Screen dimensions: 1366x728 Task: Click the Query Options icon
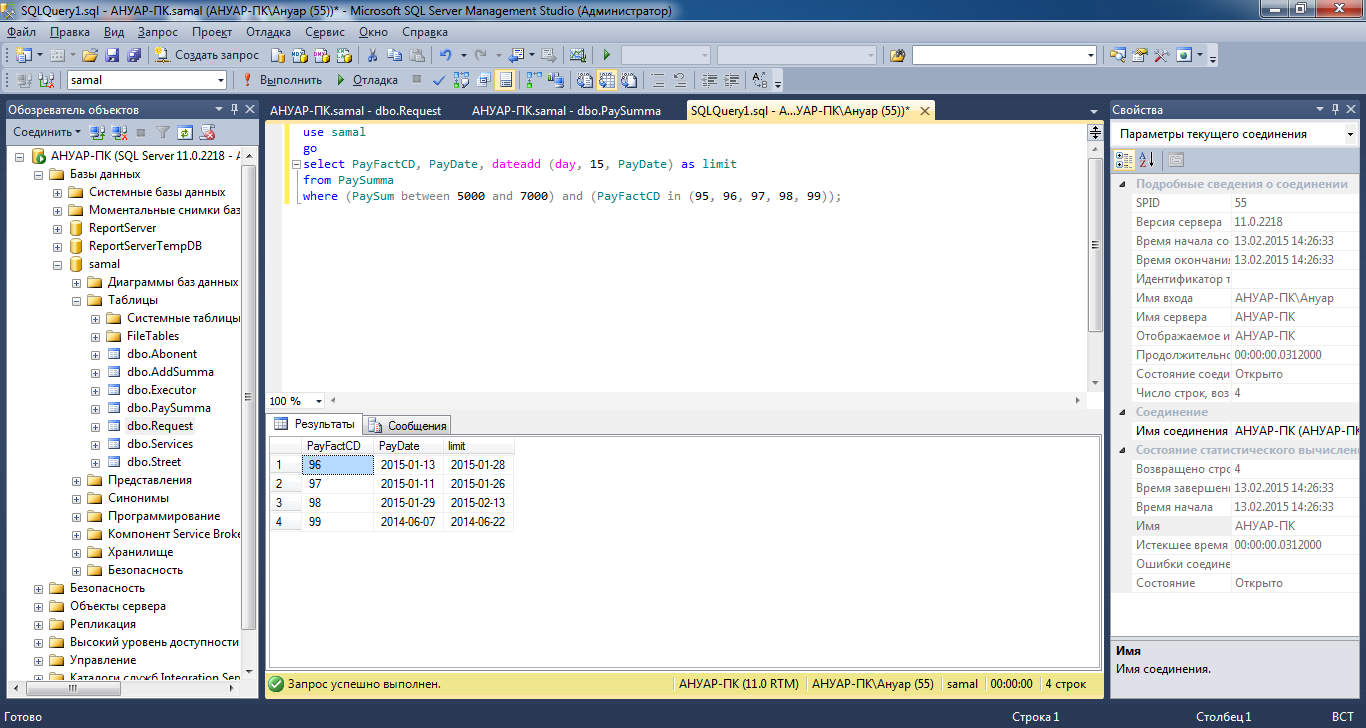click(x=483, y=80)
